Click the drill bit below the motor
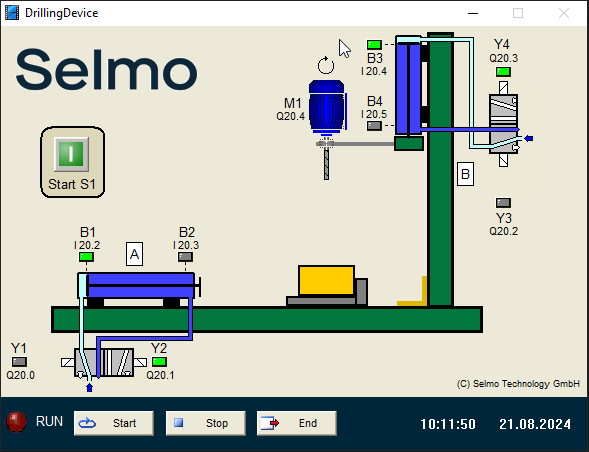This screenshot has width=589, height=452. (326, 164)
